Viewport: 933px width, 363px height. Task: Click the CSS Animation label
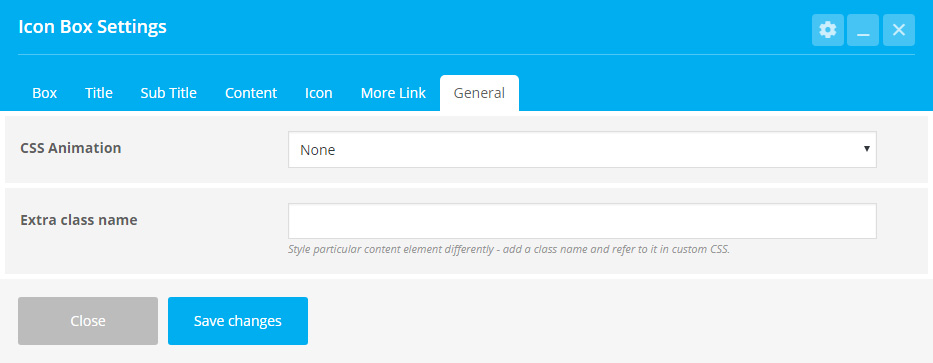point(71,148)
